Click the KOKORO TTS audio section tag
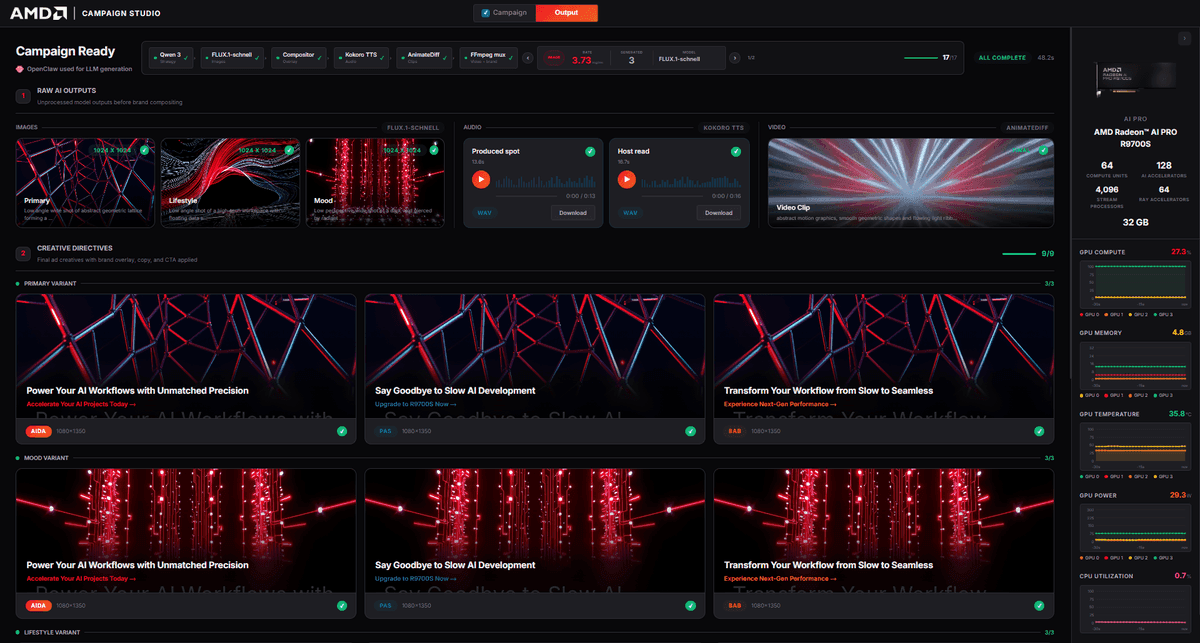 pos(724,128)
